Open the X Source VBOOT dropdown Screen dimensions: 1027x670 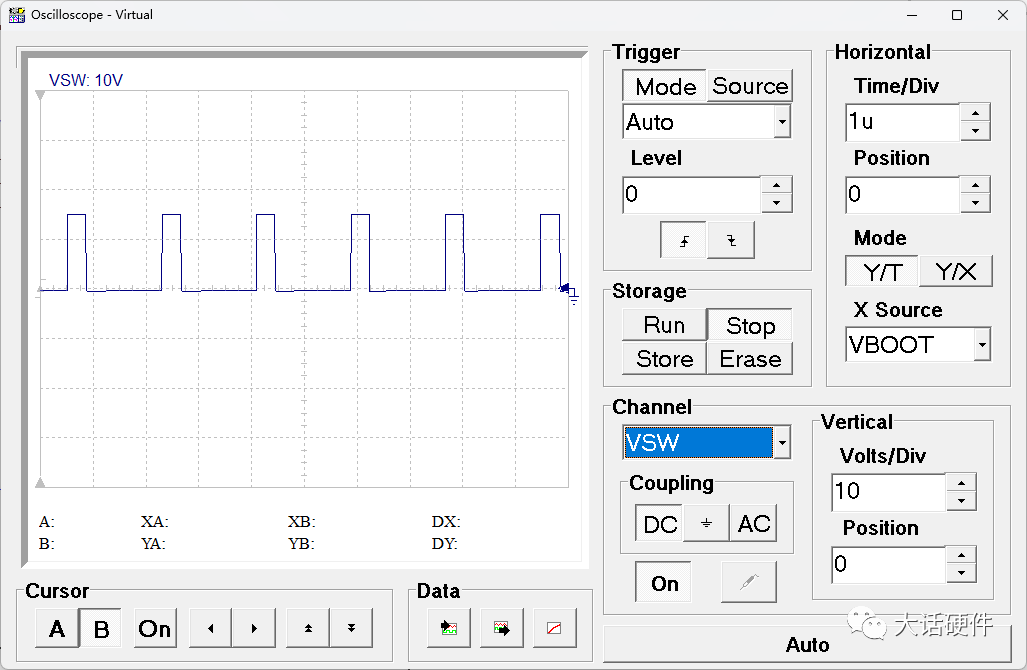(x=982, y=344)
